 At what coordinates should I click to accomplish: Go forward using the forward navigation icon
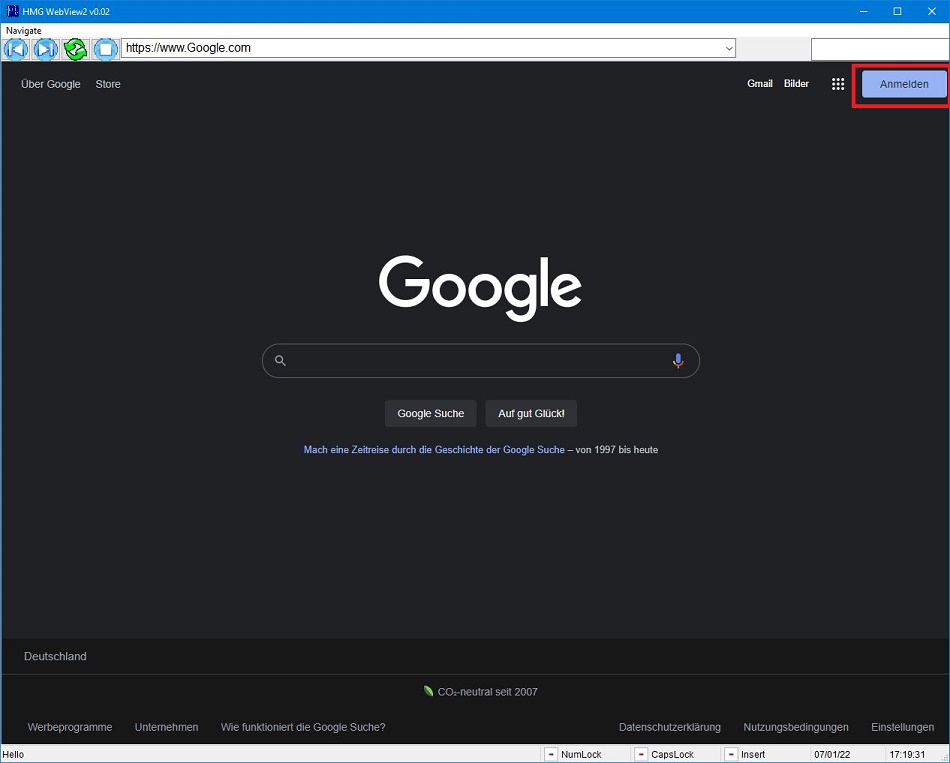[45, 49]
